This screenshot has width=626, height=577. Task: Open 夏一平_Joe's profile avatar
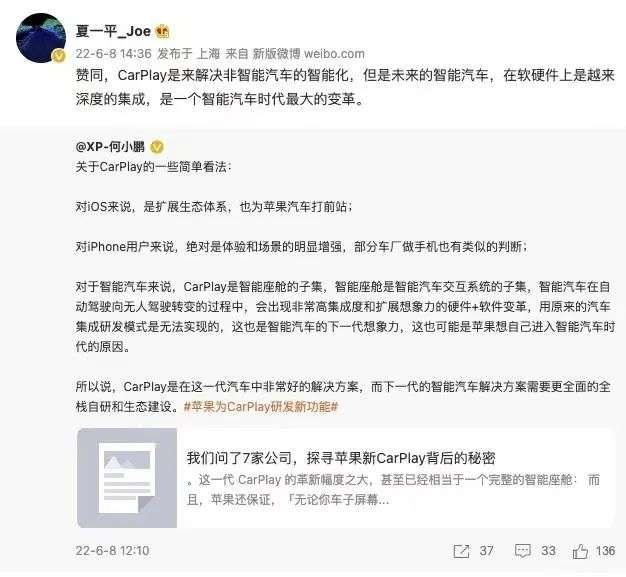[41, 38]
